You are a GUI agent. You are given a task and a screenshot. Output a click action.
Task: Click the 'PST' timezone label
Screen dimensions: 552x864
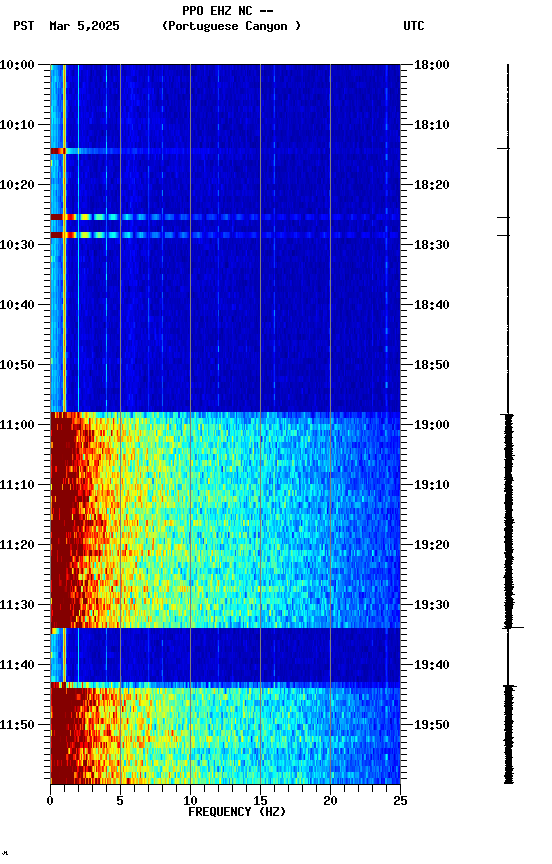tap(24, 26)
